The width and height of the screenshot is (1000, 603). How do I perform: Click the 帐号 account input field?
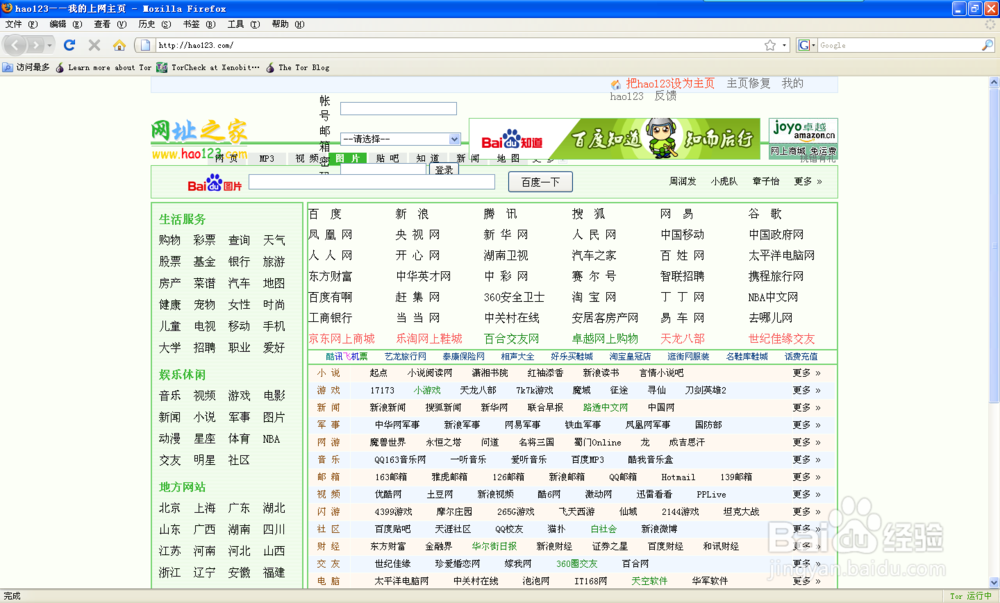tap(398, 108)
